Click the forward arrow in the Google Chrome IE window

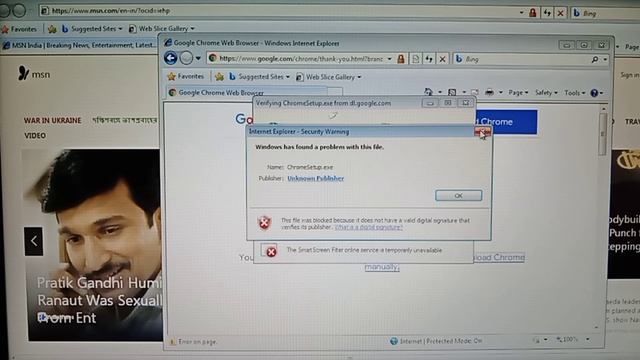[186, 58]
